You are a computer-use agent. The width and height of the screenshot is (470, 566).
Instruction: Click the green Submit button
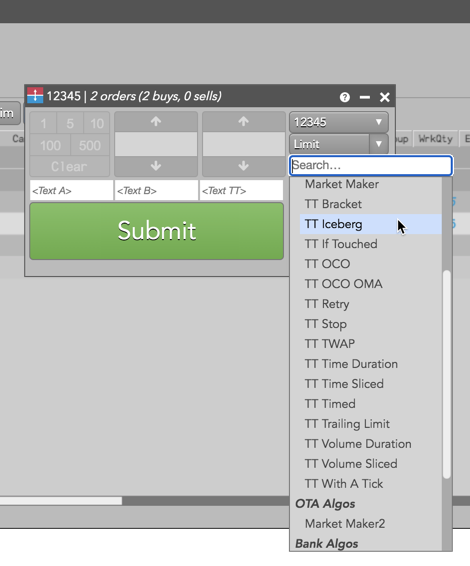[x=157, y=231]
